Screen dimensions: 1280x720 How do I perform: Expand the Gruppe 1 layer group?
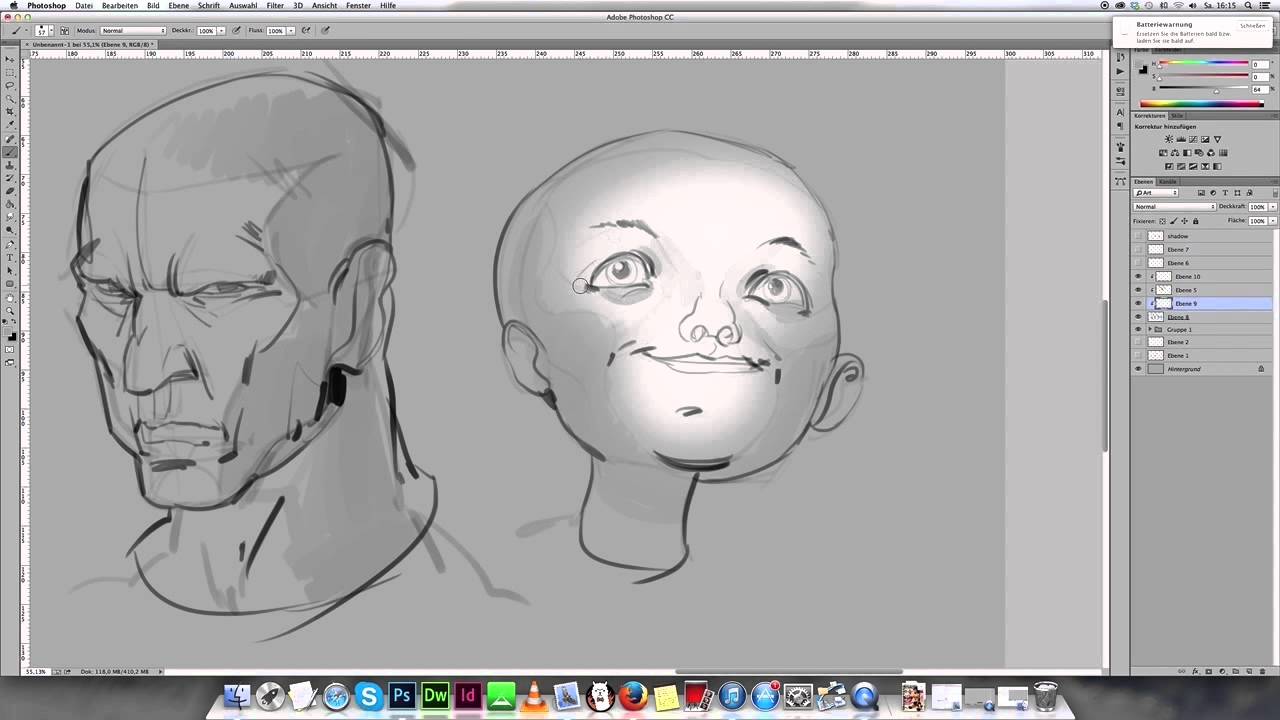pos(1148,329)
